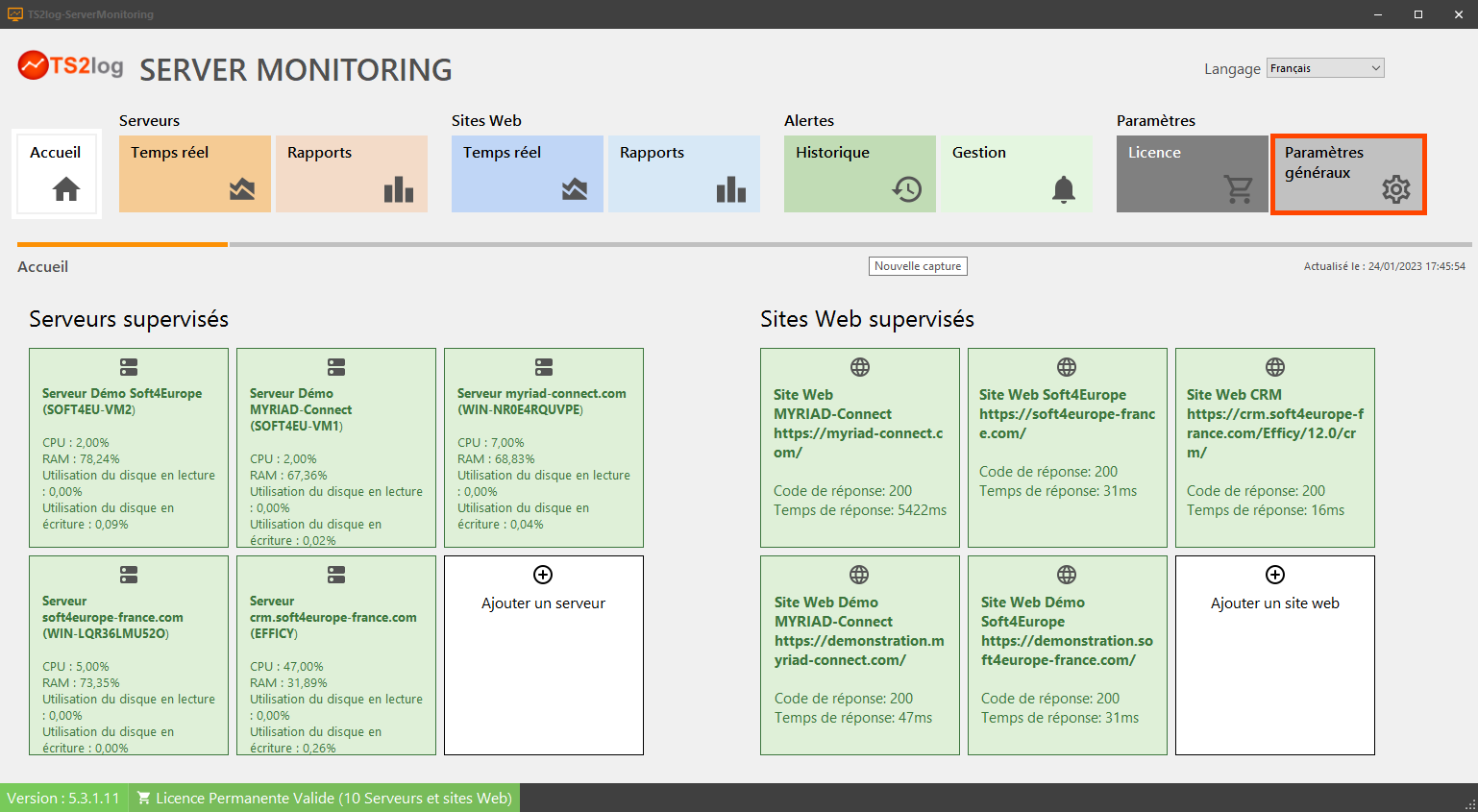Click plus icon for Ajouter un site web

click(1275, 575)
